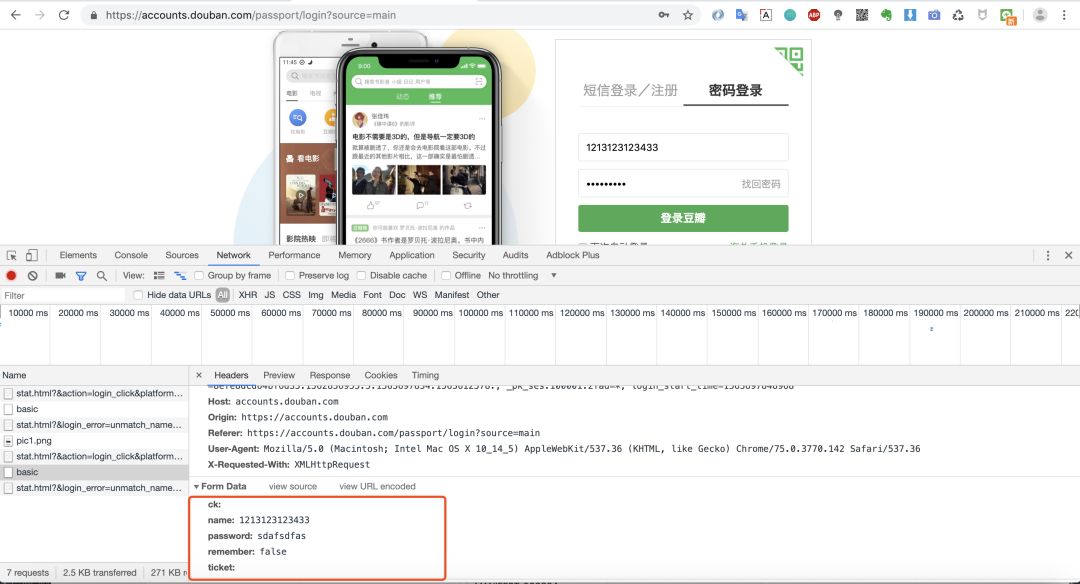Open the Adblock Plus DevTools tab
This screenshot has height=584, width=1080.
tap(572, 256)
